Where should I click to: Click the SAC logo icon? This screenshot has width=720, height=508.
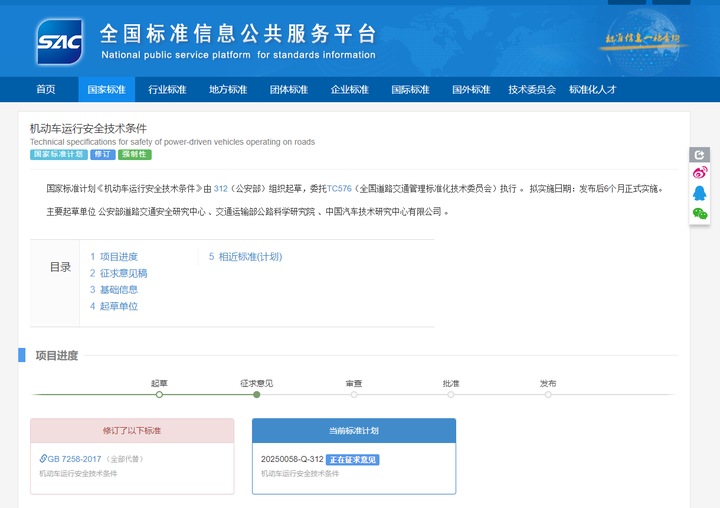[x=59, y=41]
